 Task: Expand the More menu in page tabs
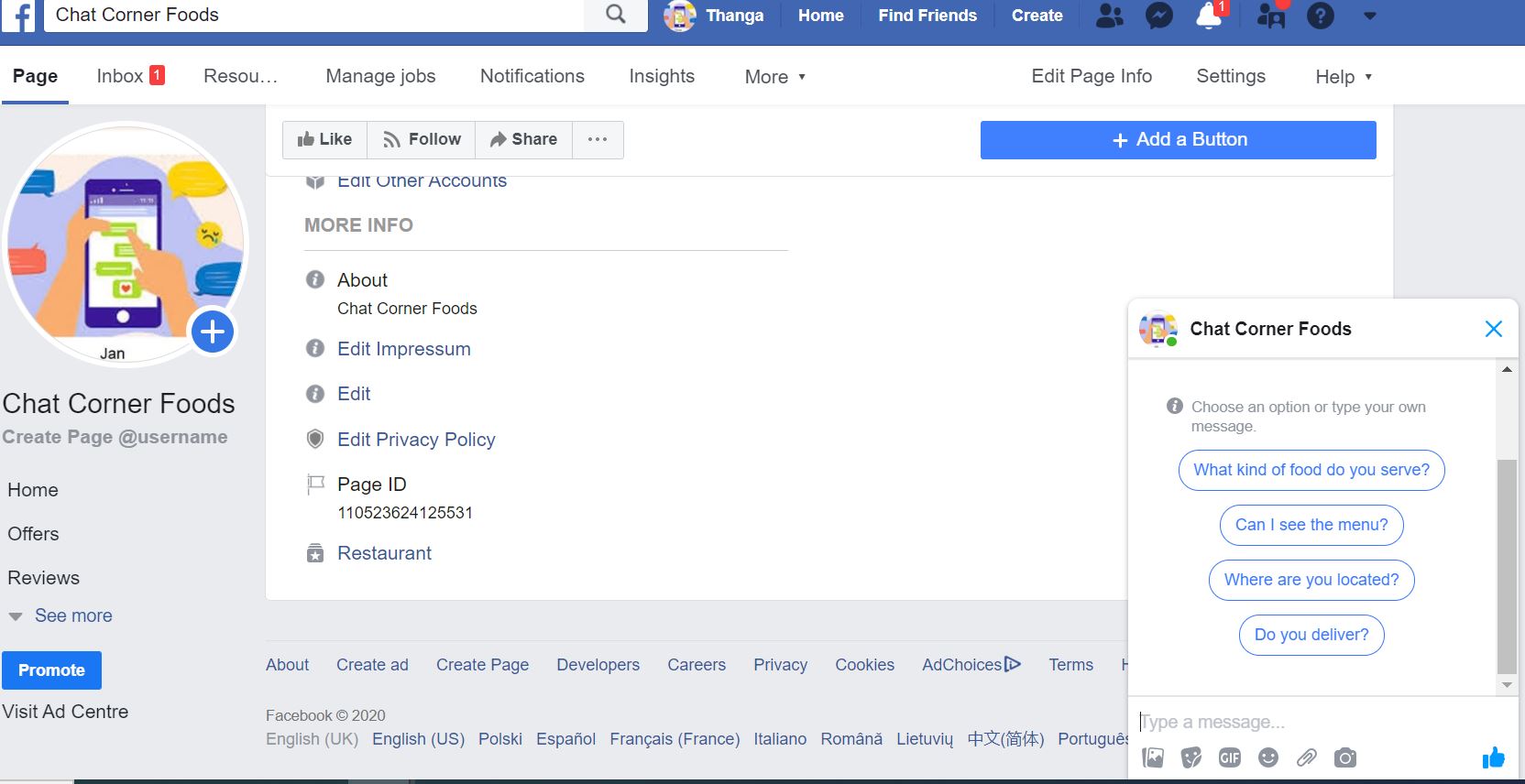coord(774,77)
